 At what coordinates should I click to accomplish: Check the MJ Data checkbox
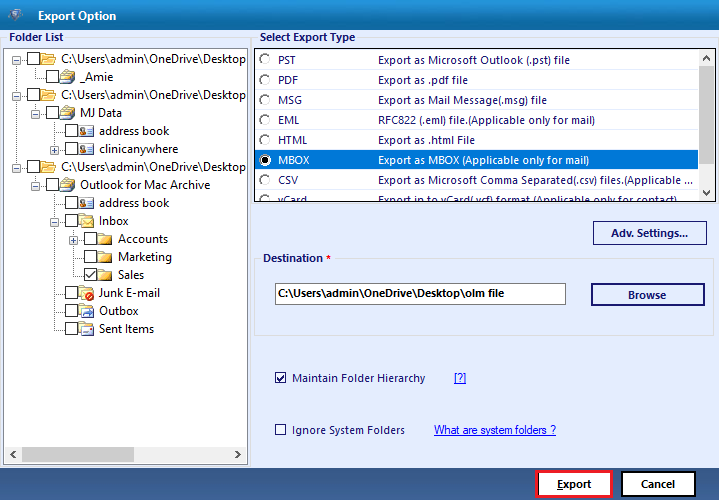pos(52,112)
